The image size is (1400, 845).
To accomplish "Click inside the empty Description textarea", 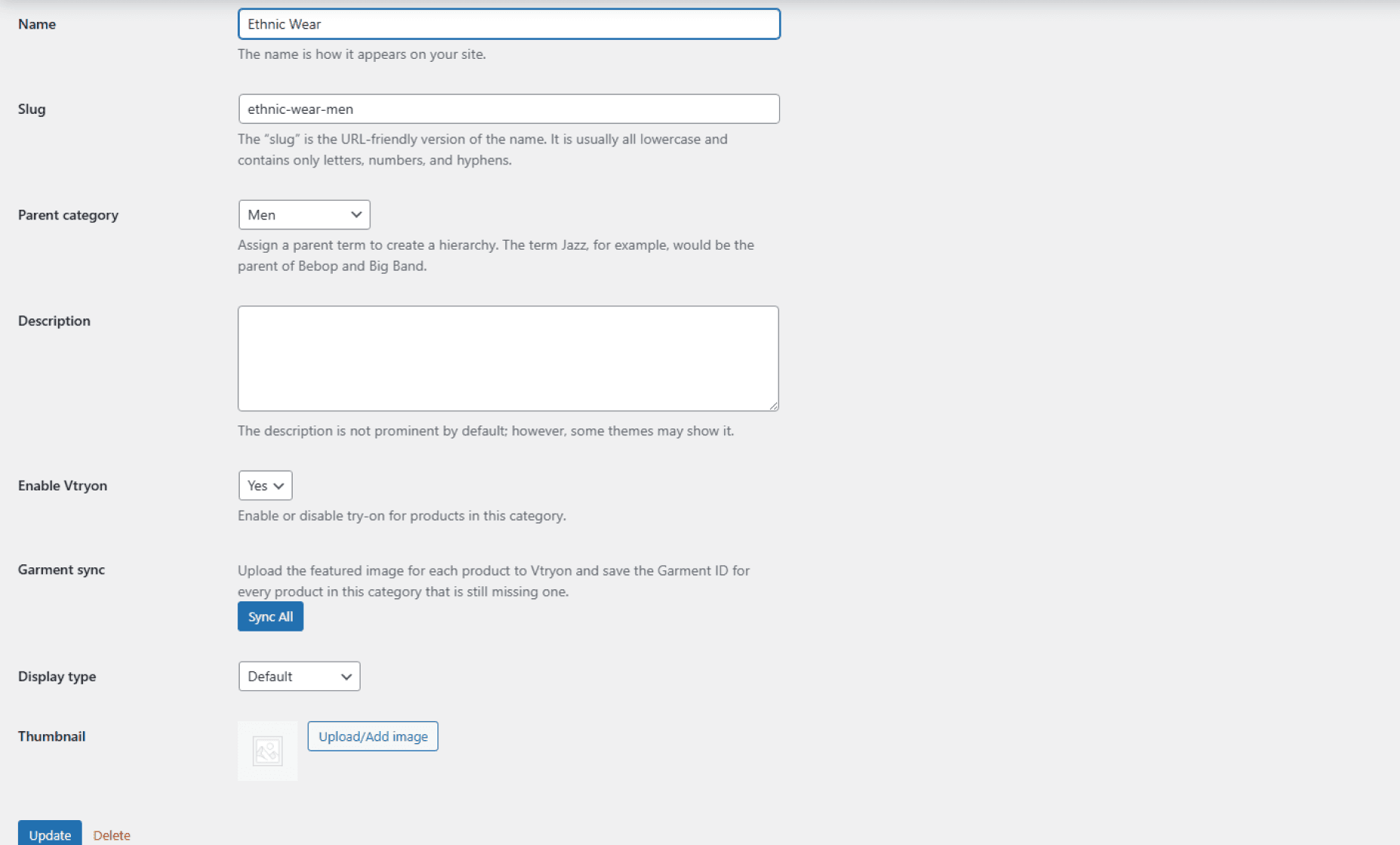I will [x=507, y=358].
